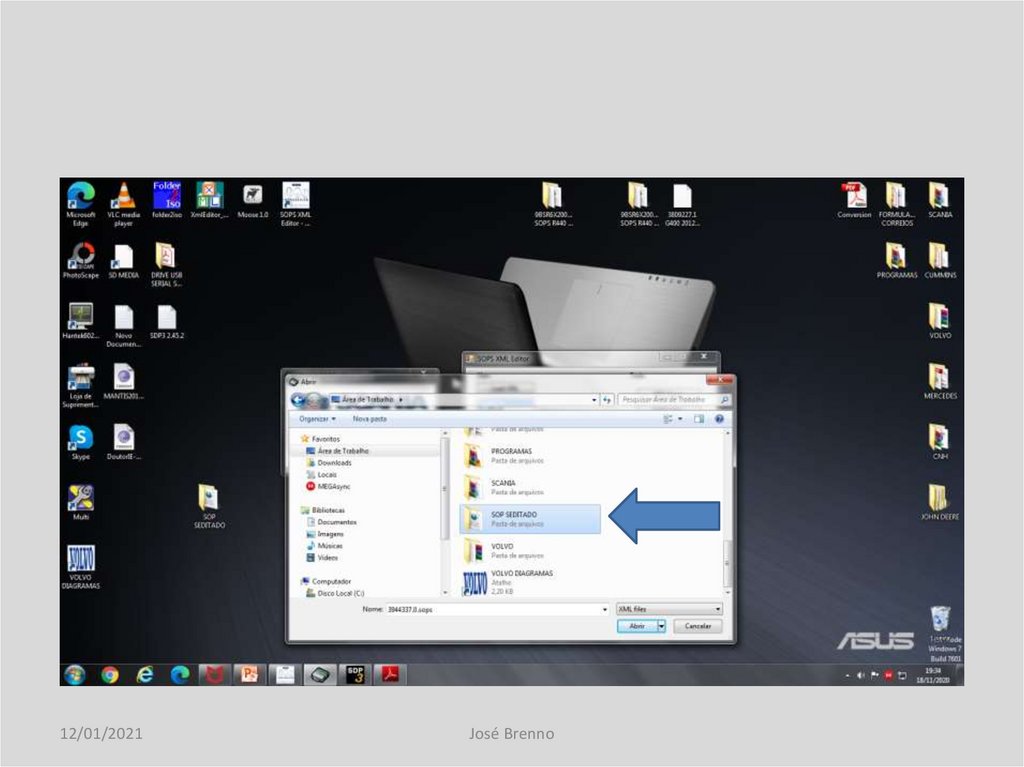The width and height of the screenshot is (1024, 767).
Task: Select the Skype desktop shortcut
Action: (x=80, y=442)
